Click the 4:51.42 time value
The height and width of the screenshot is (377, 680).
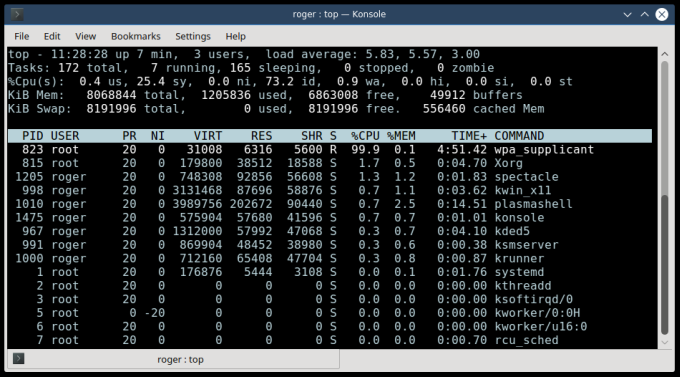pyautogui.click(x=462, y=150)
